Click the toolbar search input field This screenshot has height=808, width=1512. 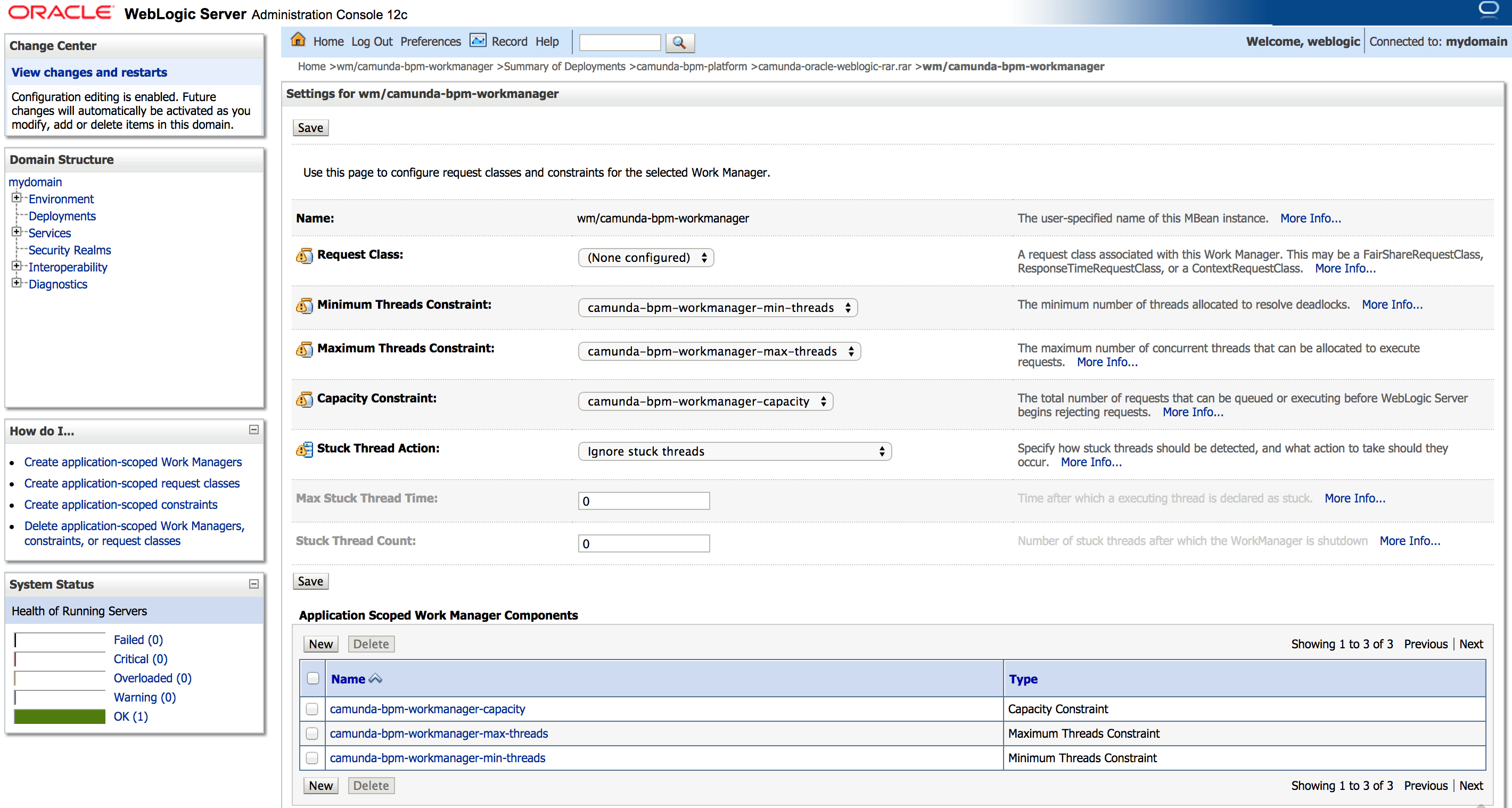620,42
